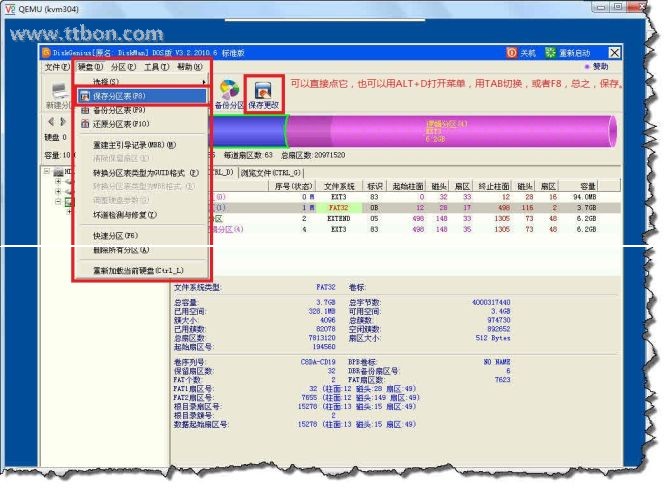Click the EXT3 cell in row 4
This screenshot has width=671, height=492.
[x=338, y=229]
